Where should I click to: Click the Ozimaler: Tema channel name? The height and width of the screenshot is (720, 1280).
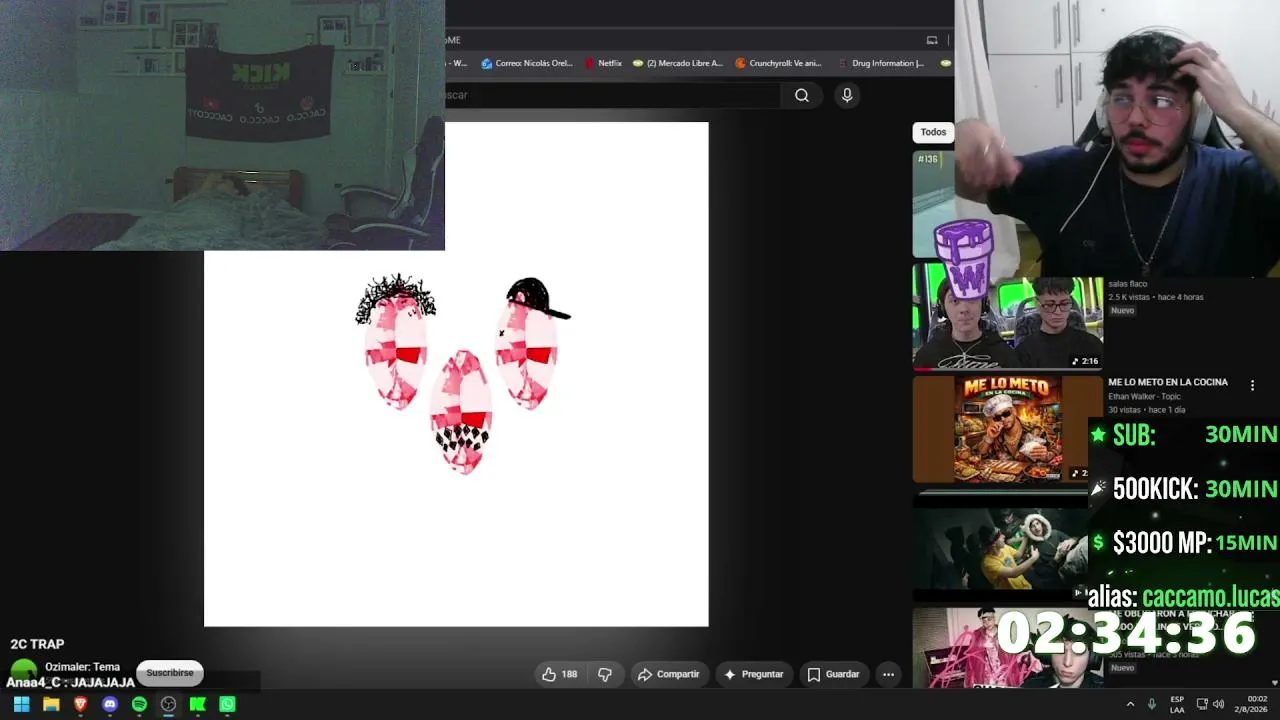tap(82, 666)
